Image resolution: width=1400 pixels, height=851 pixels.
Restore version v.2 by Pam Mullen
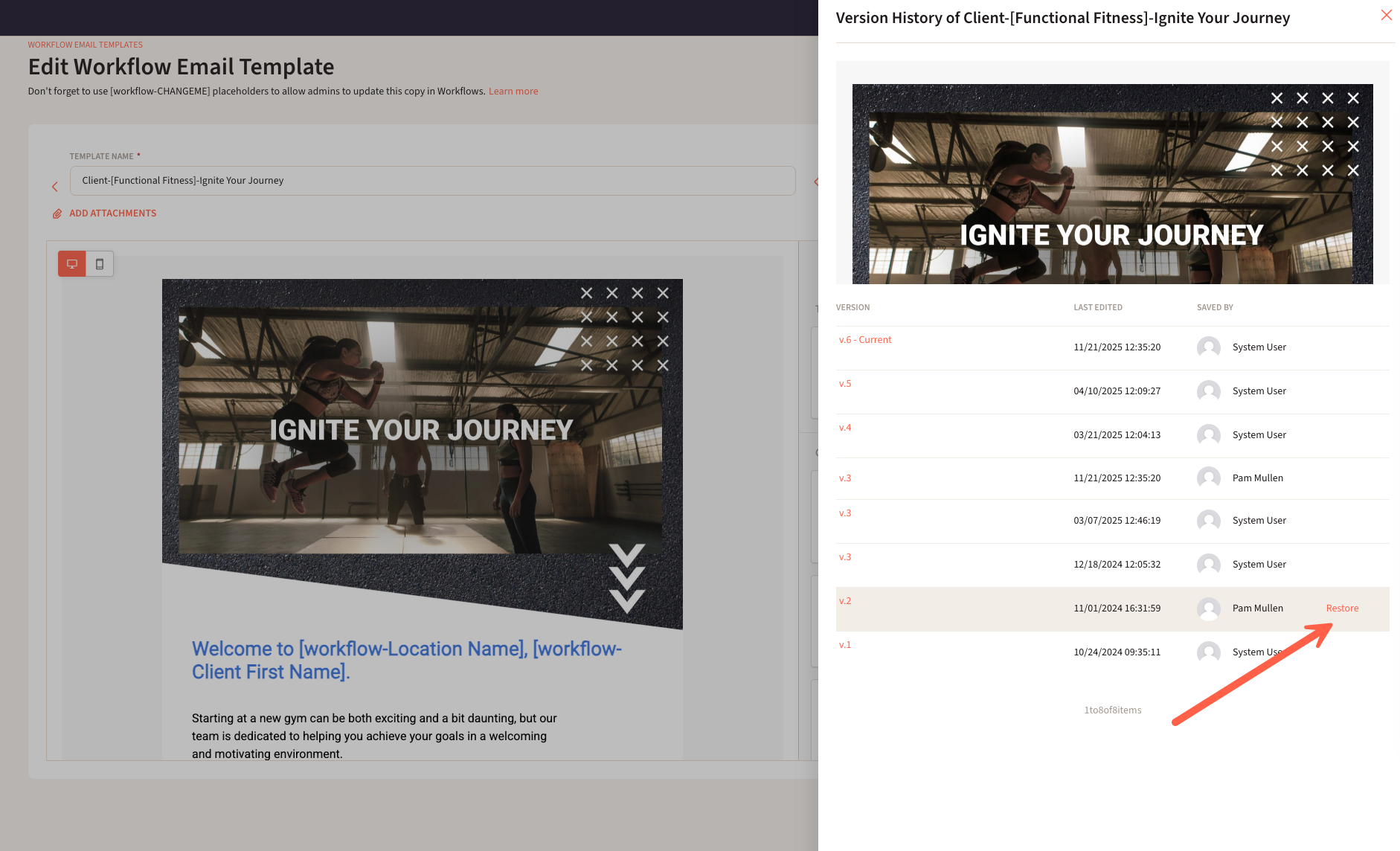tap(1342, 608)
